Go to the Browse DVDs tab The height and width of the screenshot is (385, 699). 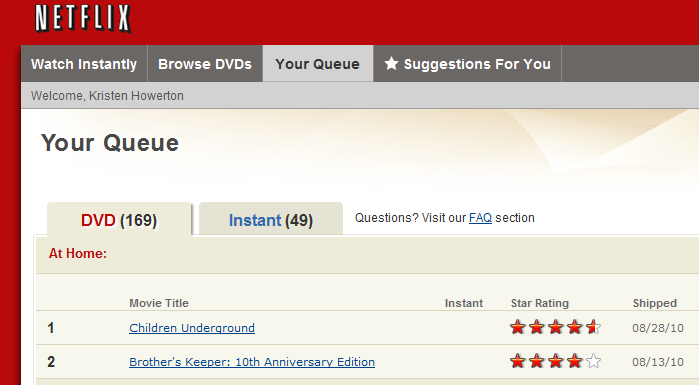coord(205,64)
